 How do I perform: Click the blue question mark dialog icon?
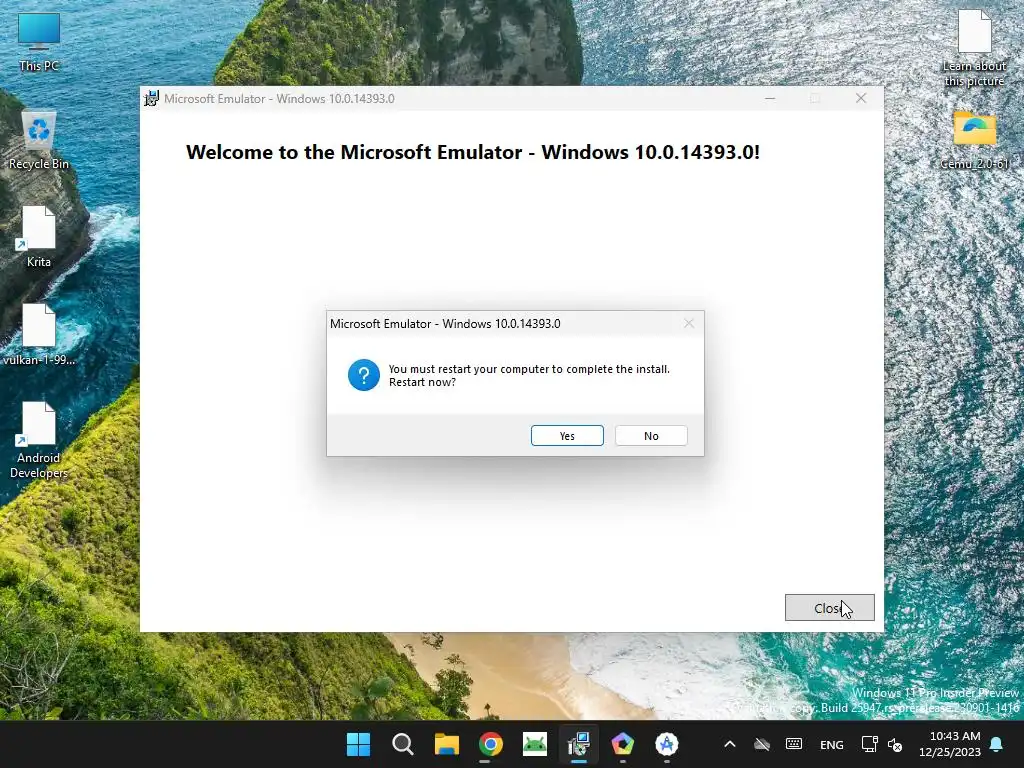tap(364, 375)
